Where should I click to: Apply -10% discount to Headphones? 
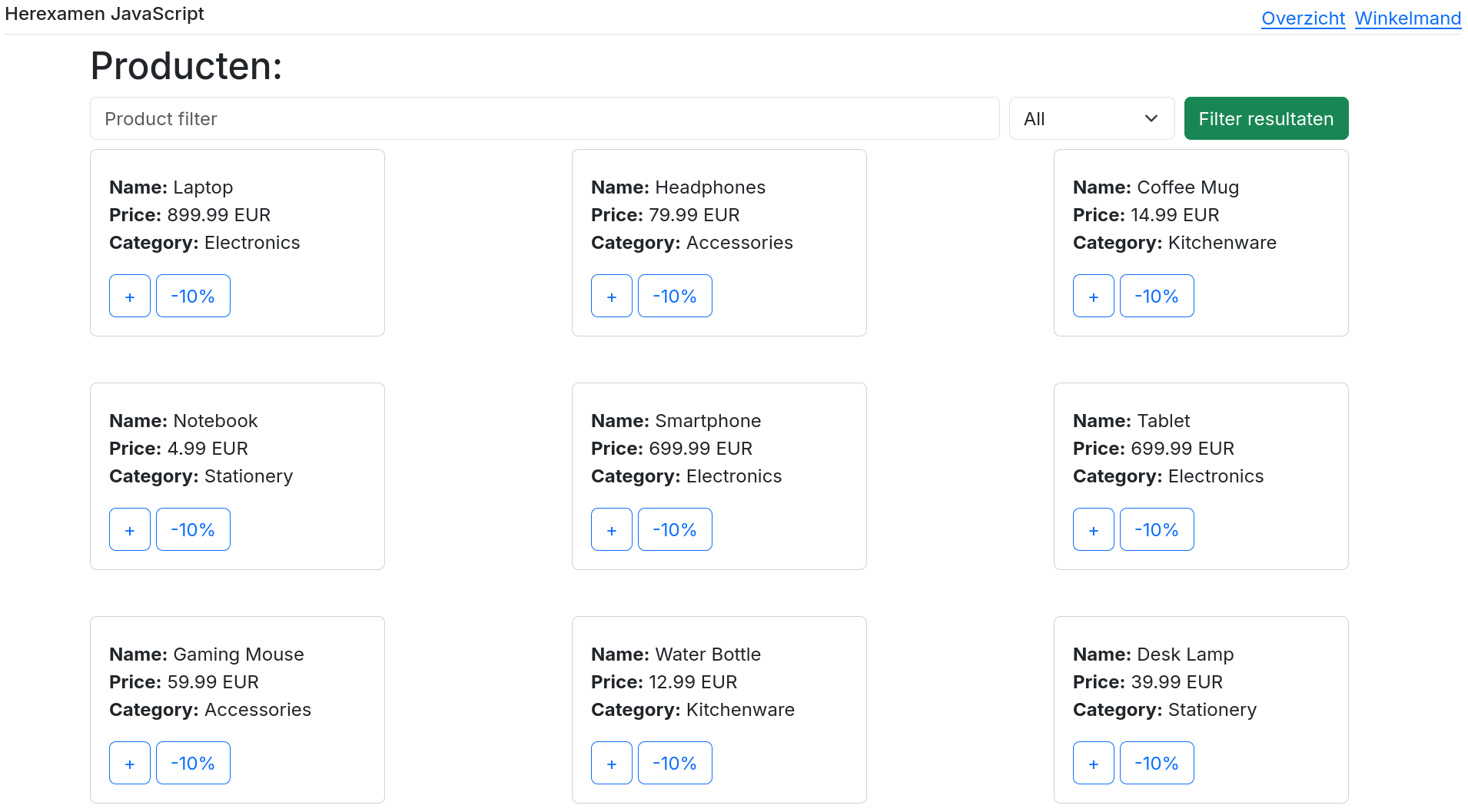point(674,297)
